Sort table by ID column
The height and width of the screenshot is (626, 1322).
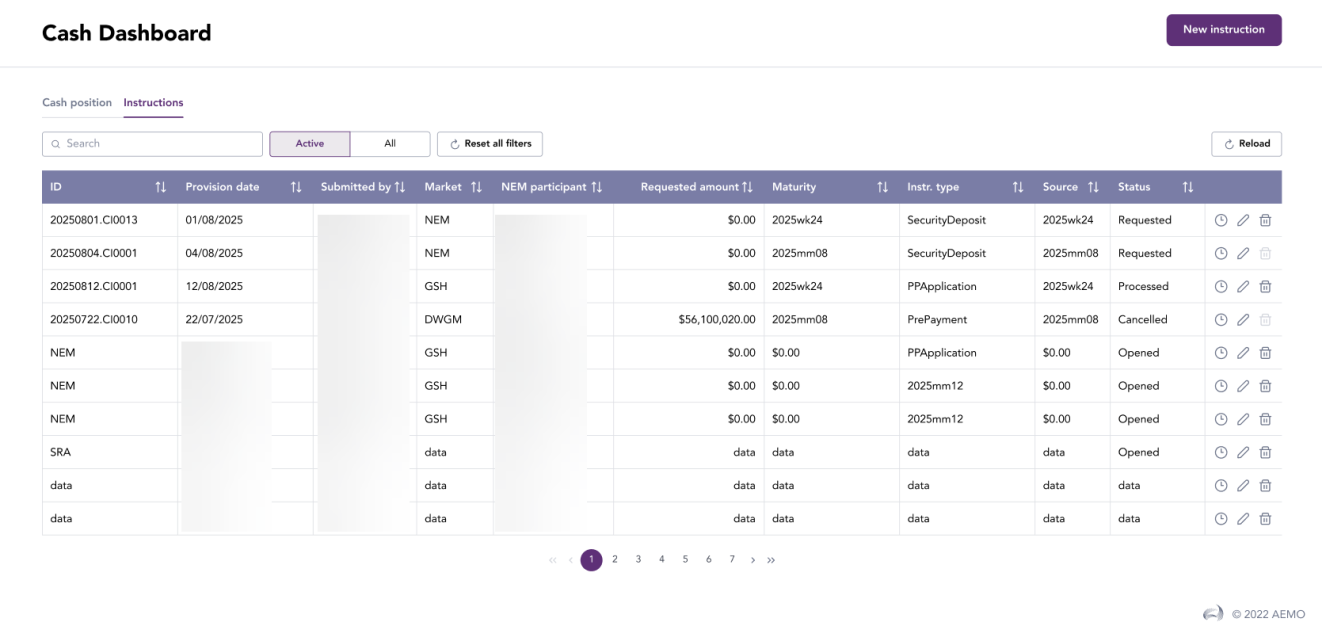pos(160,187)
